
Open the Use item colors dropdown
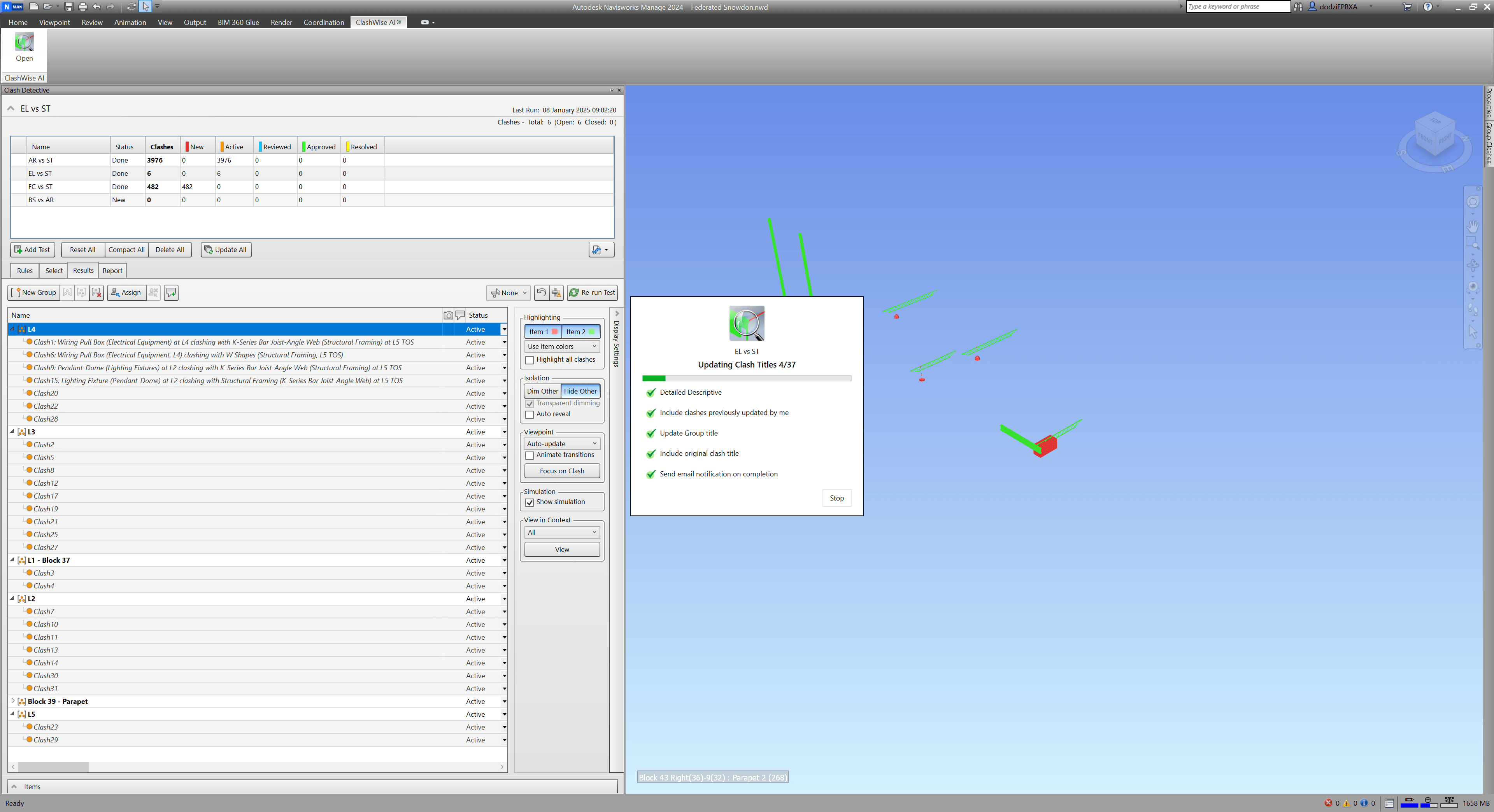pos(561,346)
